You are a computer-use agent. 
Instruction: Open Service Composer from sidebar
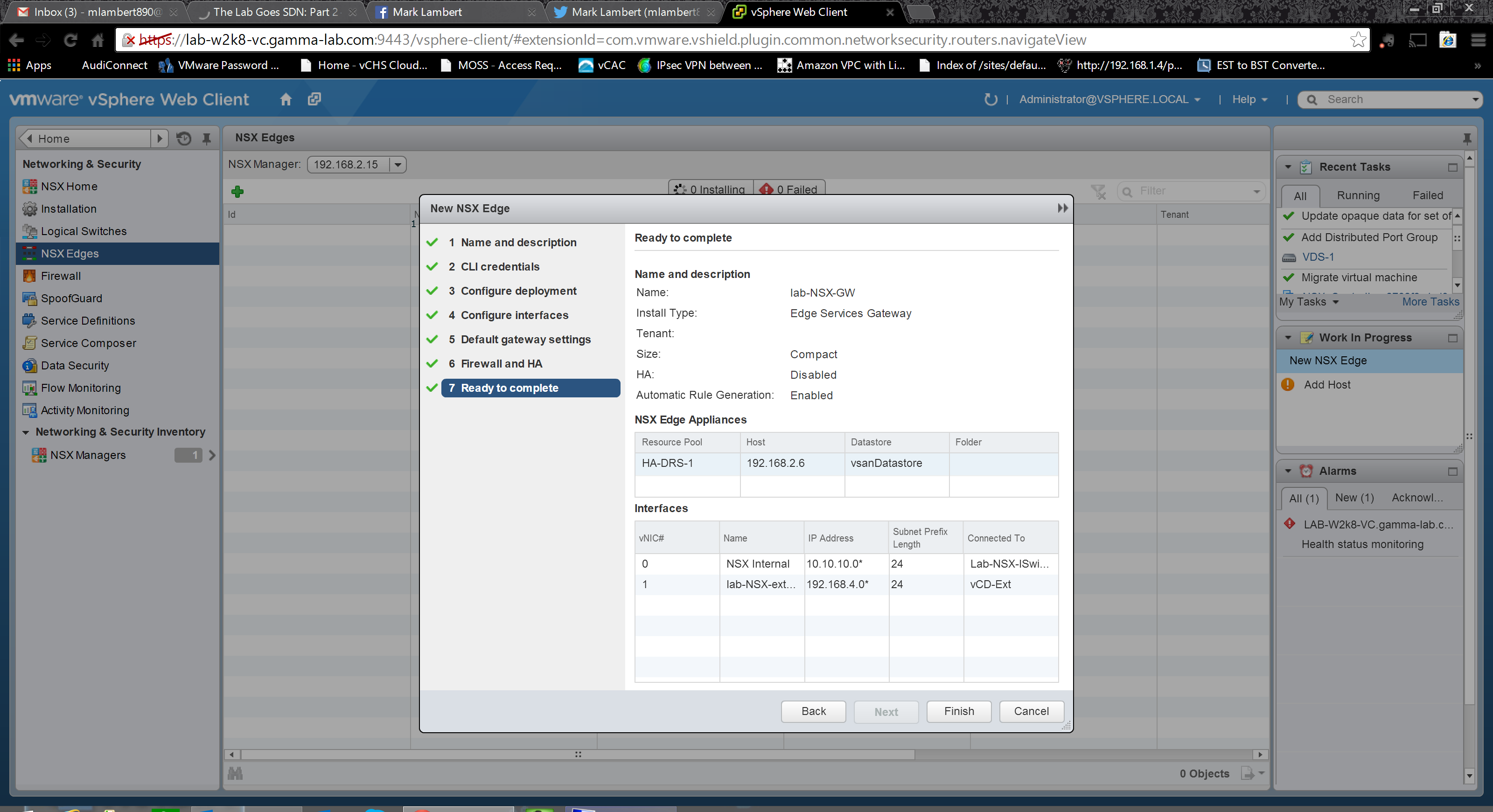(x=88, y=343)
